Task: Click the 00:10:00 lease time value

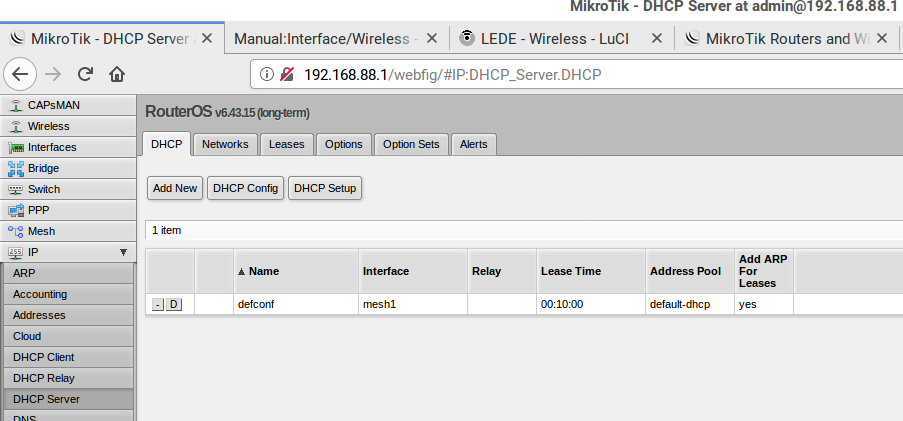Action: pos(562,305)
